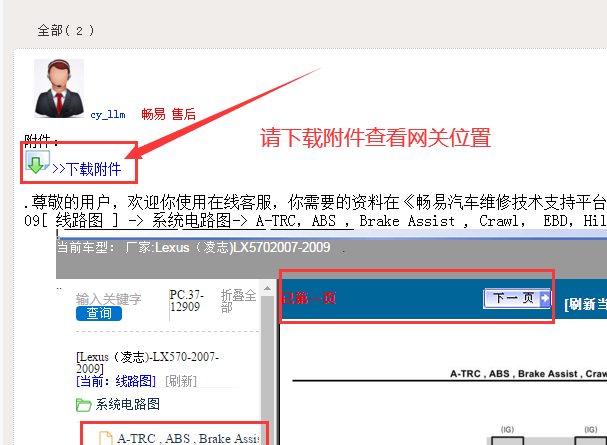Click the 当前车型 vehicle header text
Screen dimensions: 607x445
pos(194,247)
